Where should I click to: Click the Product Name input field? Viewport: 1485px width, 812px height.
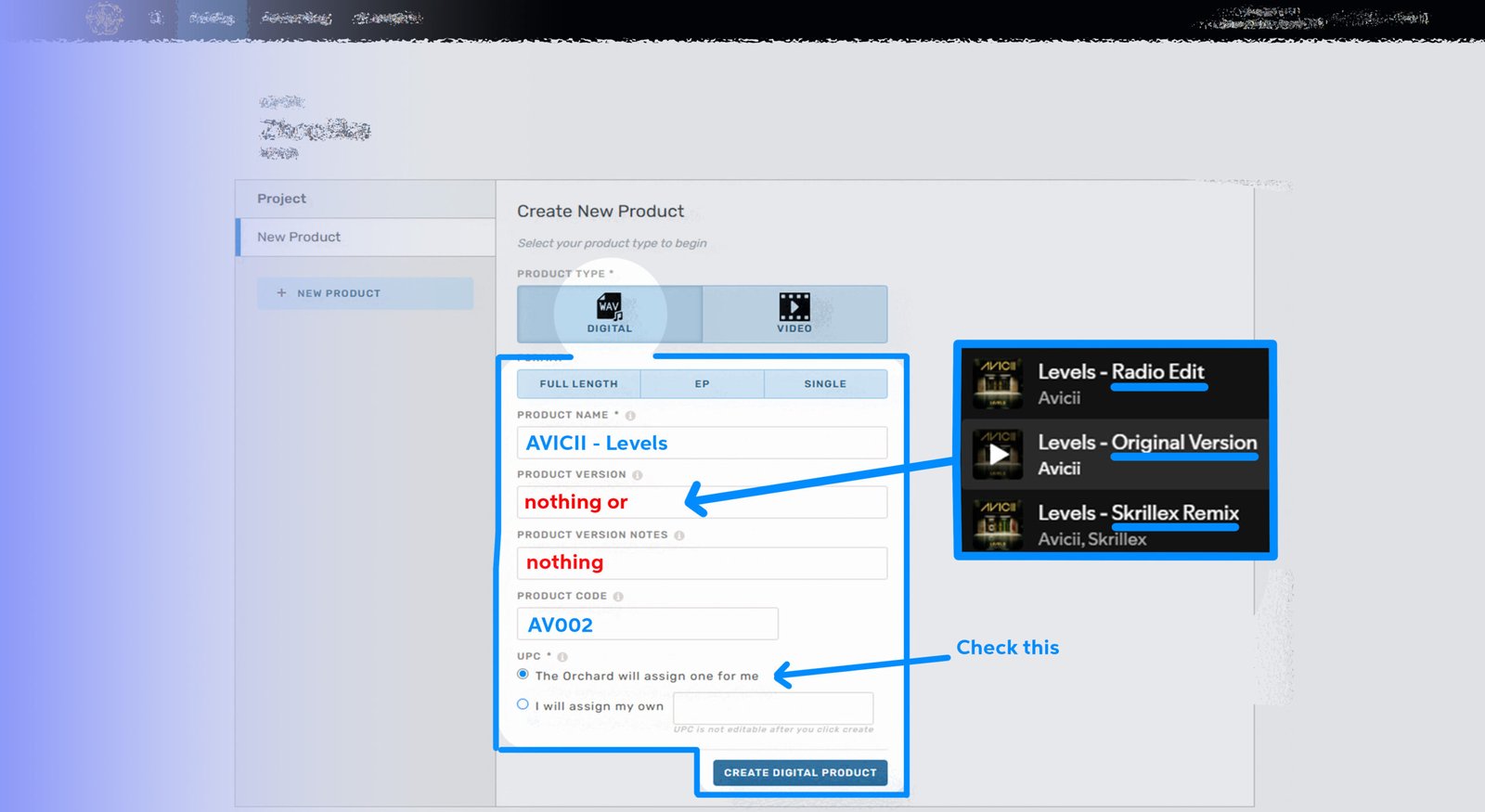[x=702, y=444]
